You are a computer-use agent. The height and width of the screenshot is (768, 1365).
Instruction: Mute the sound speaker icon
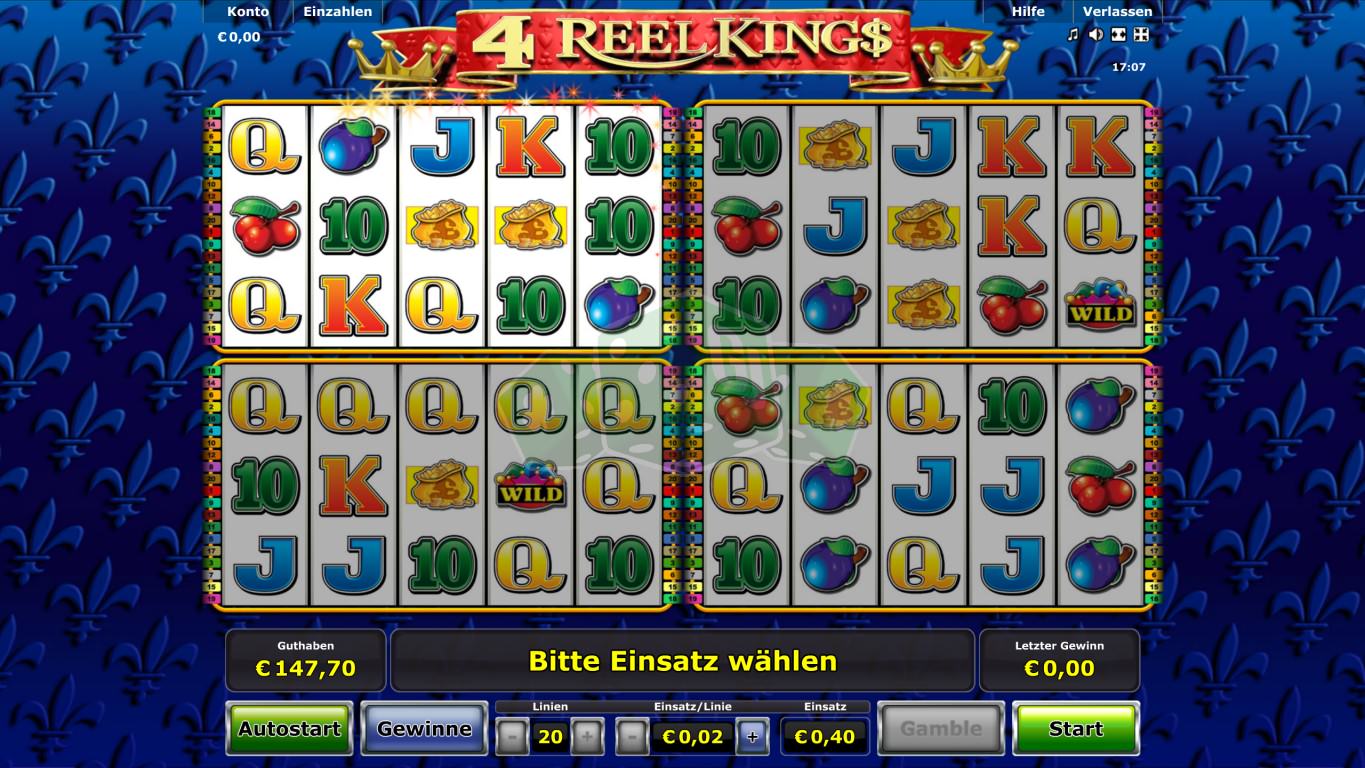[x=1096, y=35]
